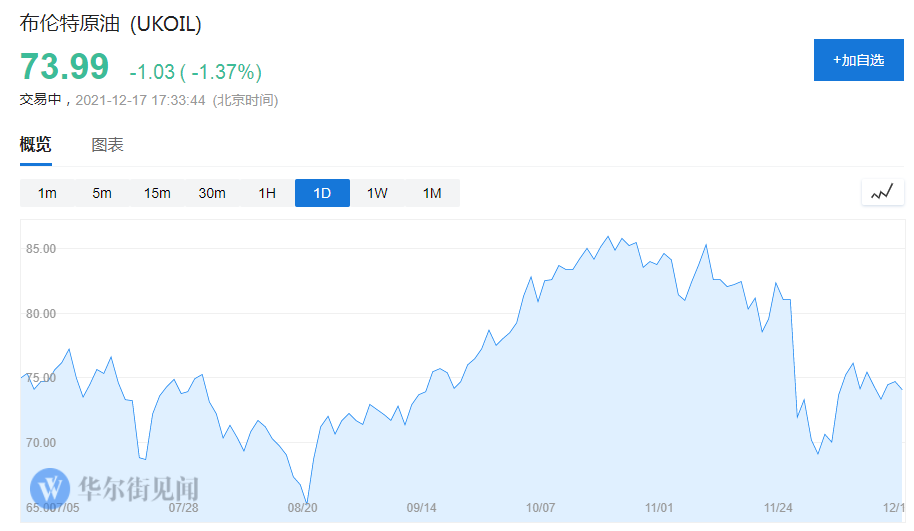Switch to 1W weekly interval
Screen dimensions: 914x531
pyautogui.click(x=377, y=193)
